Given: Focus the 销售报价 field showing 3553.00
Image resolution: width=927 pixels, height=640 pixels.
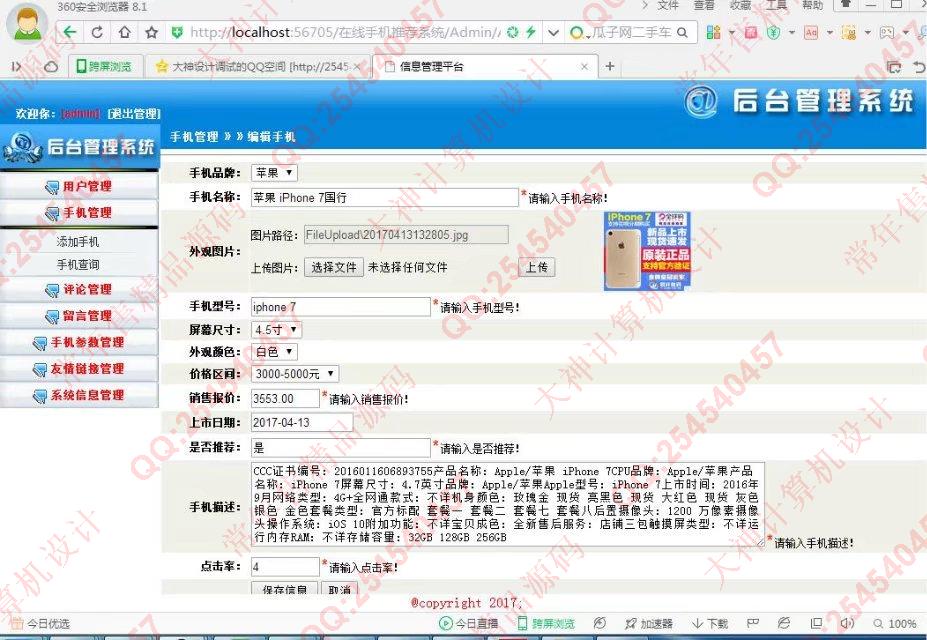Looking at the screenshot, I should 286,398.
